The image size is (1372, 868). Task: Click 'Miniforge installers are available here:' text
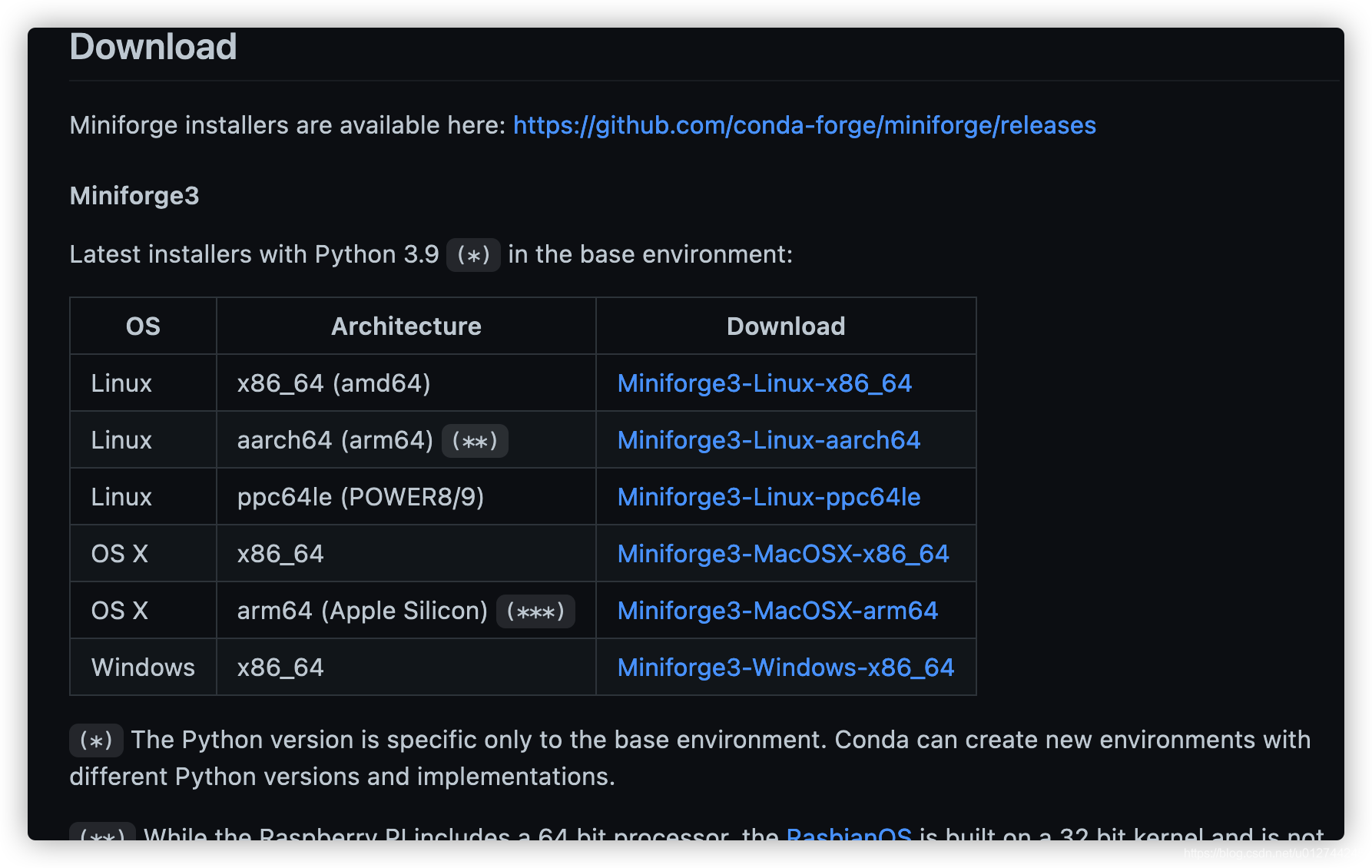tap(287, 125)
